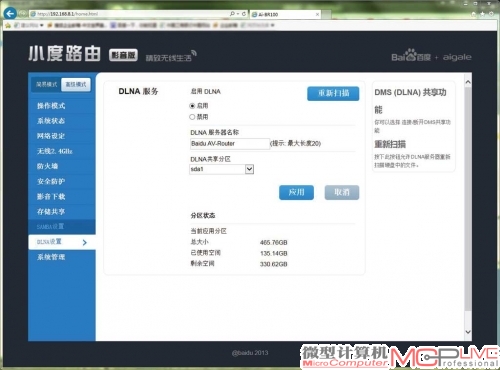The width and height of the screenshot is (500, 370).
Task: Click the DLNA 服务器名称 label
Action: click(x=214, y=133)
